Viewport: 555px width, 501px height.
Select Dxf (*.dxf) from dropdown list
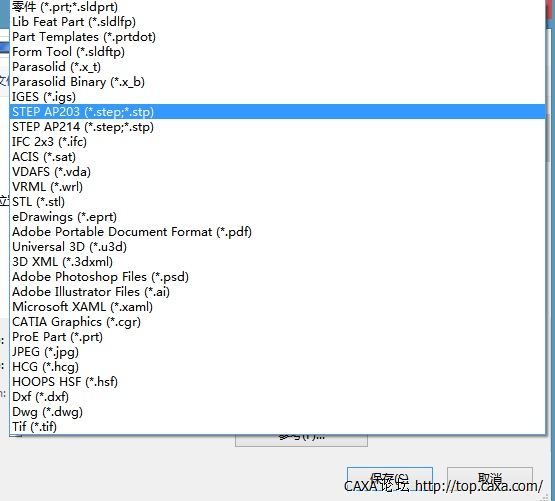click(278, 397)
